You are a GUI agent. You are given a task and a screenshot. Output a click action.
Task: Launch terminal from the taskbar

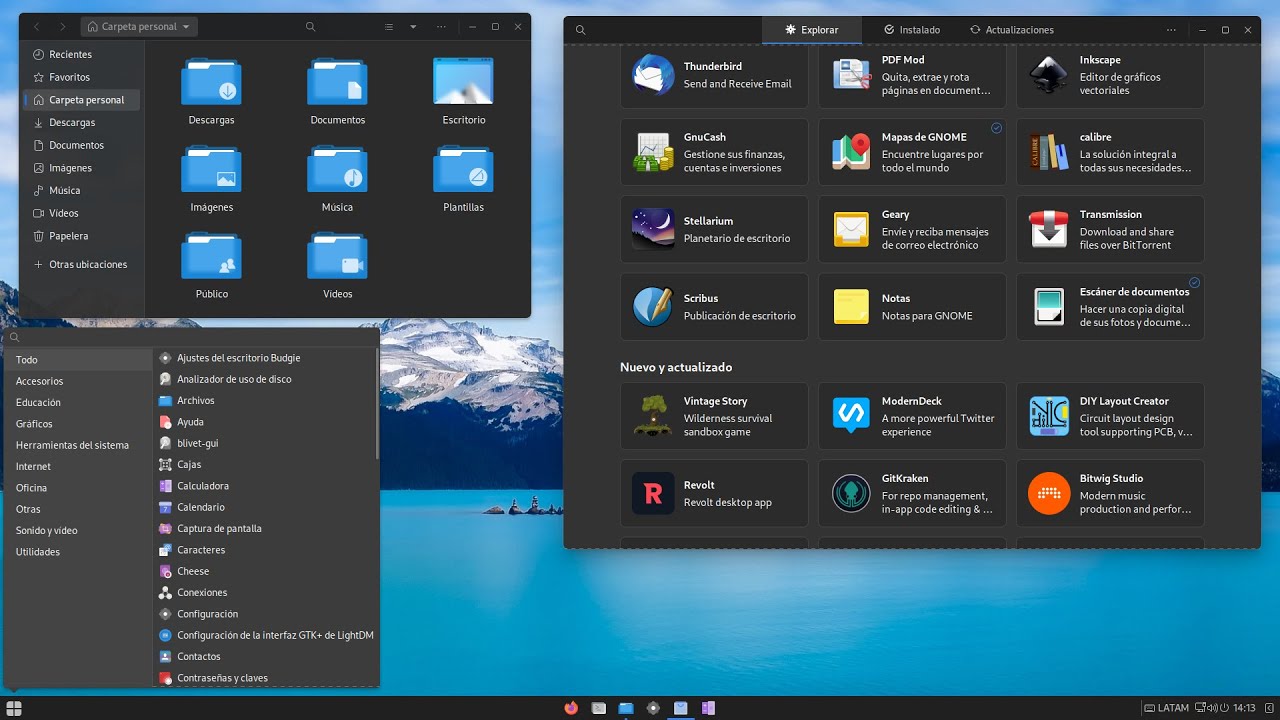tap(599, 708)
